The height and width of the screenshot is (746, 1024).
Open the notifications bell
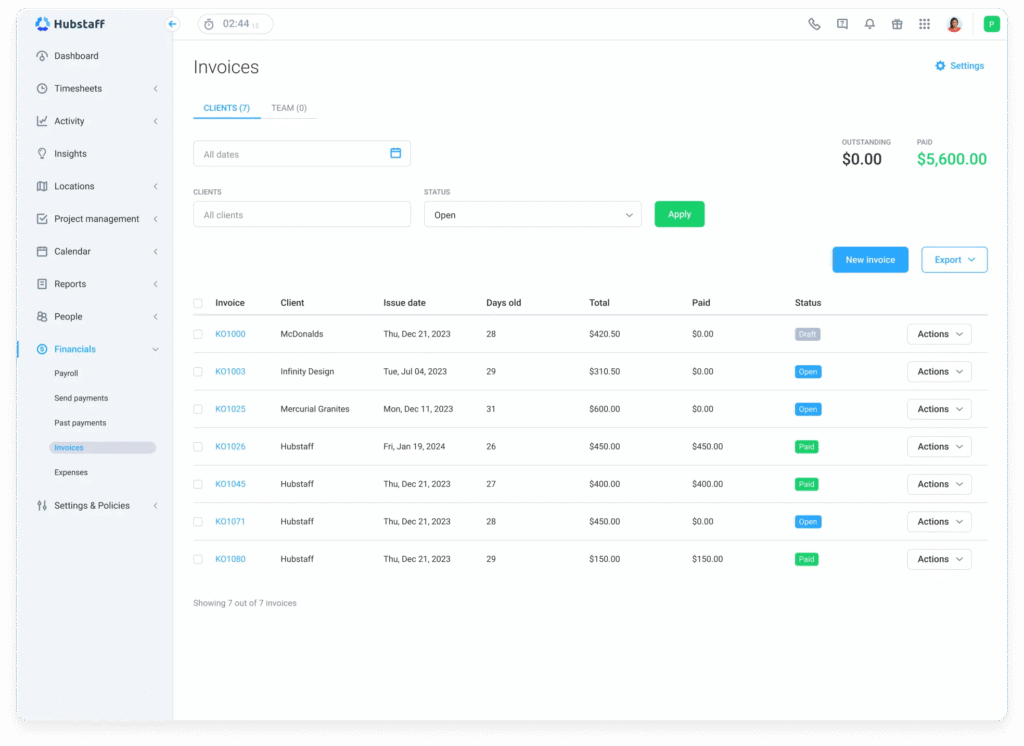point(869,24)
